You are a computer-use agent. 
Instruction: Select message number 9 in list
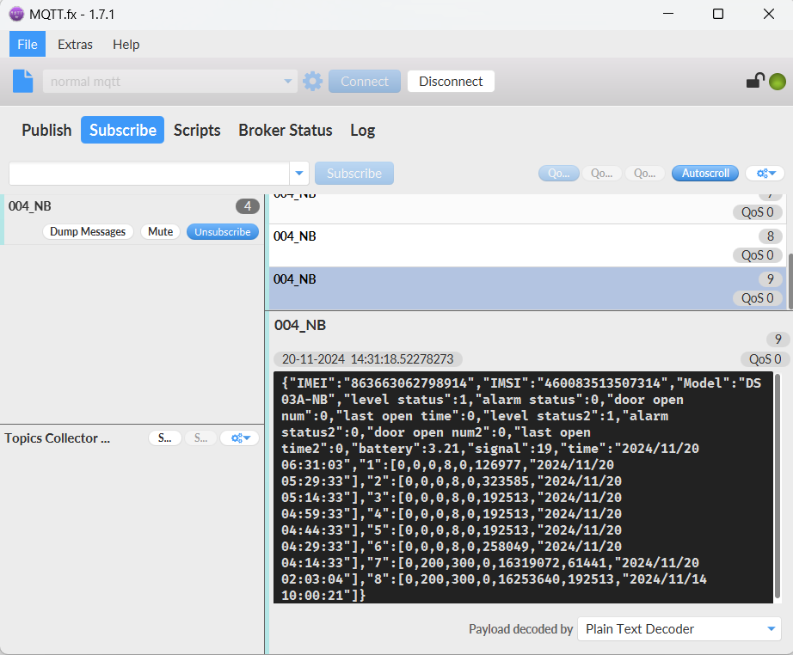click(527, 288)
